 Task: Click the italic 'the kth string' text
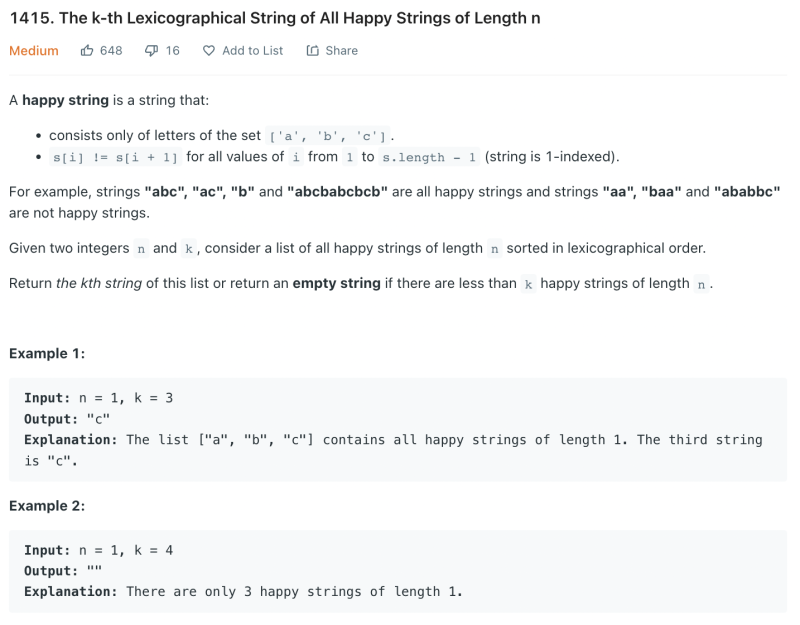coord(99,283)
